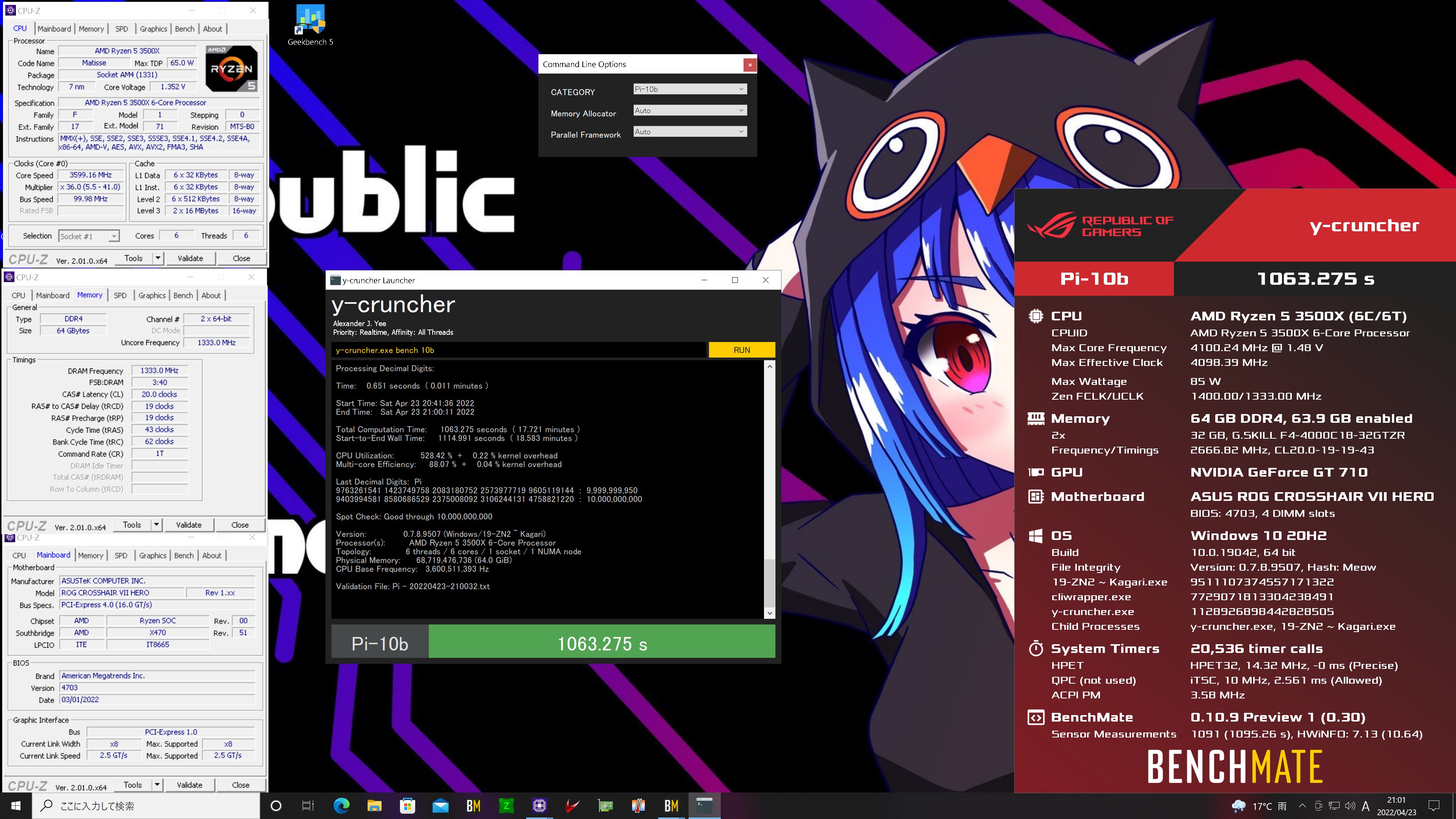Click the 3599.16 MHz core speed value
This screenshot has width=1456, height=819.
click(x=91, y=175)
